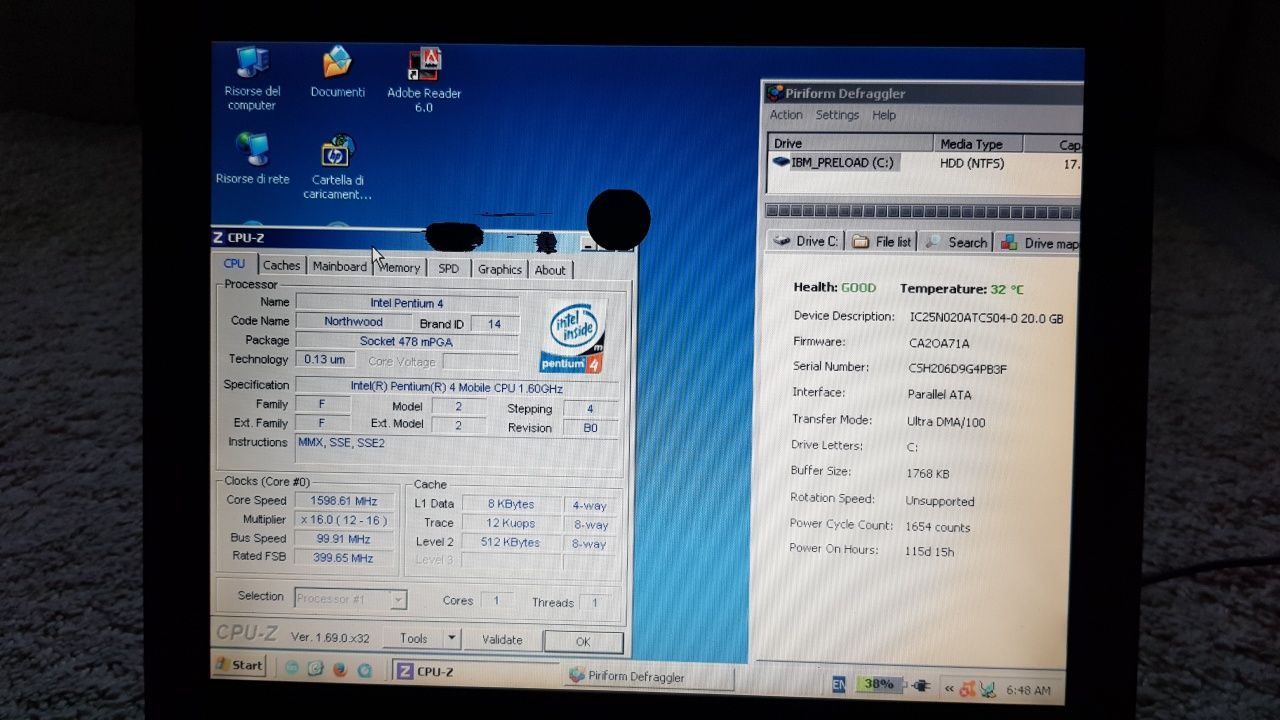Click the Socket 478 mPGA package value
Viewport: 1280px width, 720px height.
[407, 341]
